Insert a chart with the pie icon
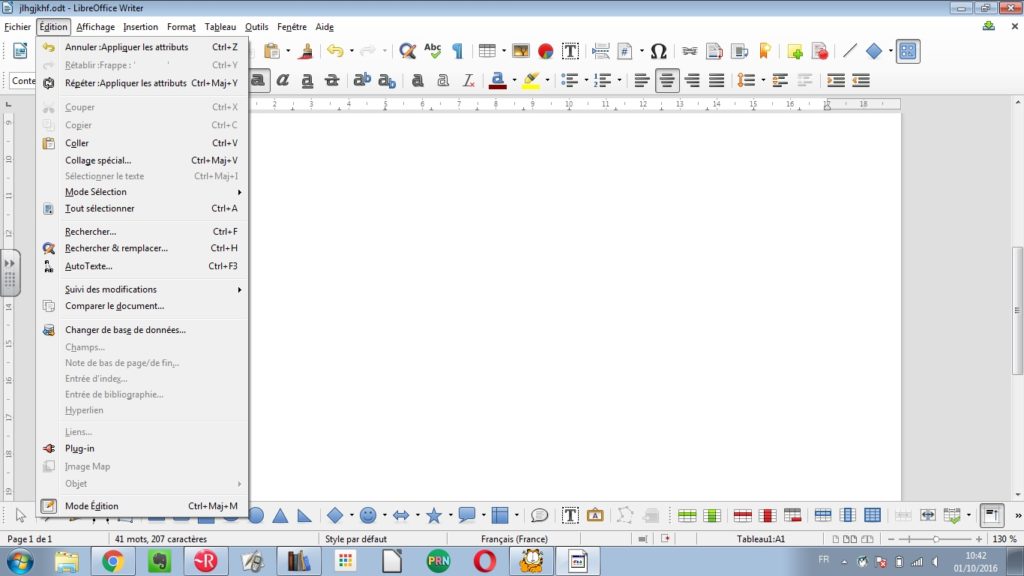This screenshot has height=576, width=1024. (545, 51)
